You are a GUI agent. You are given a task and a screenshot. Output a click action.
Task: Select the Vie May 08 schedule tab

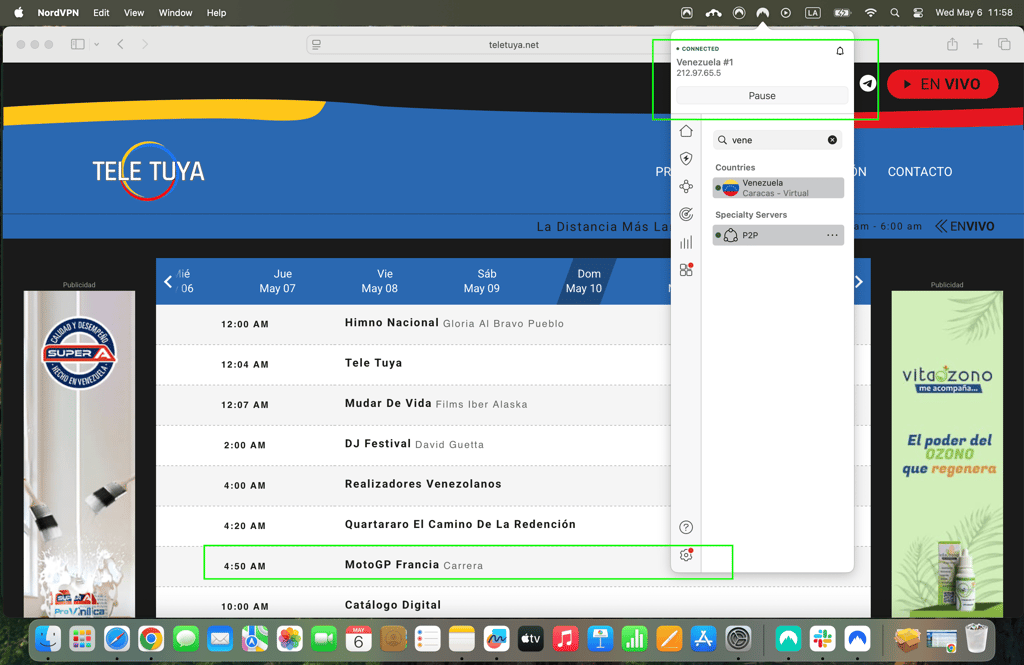click(x=379, y=281)
